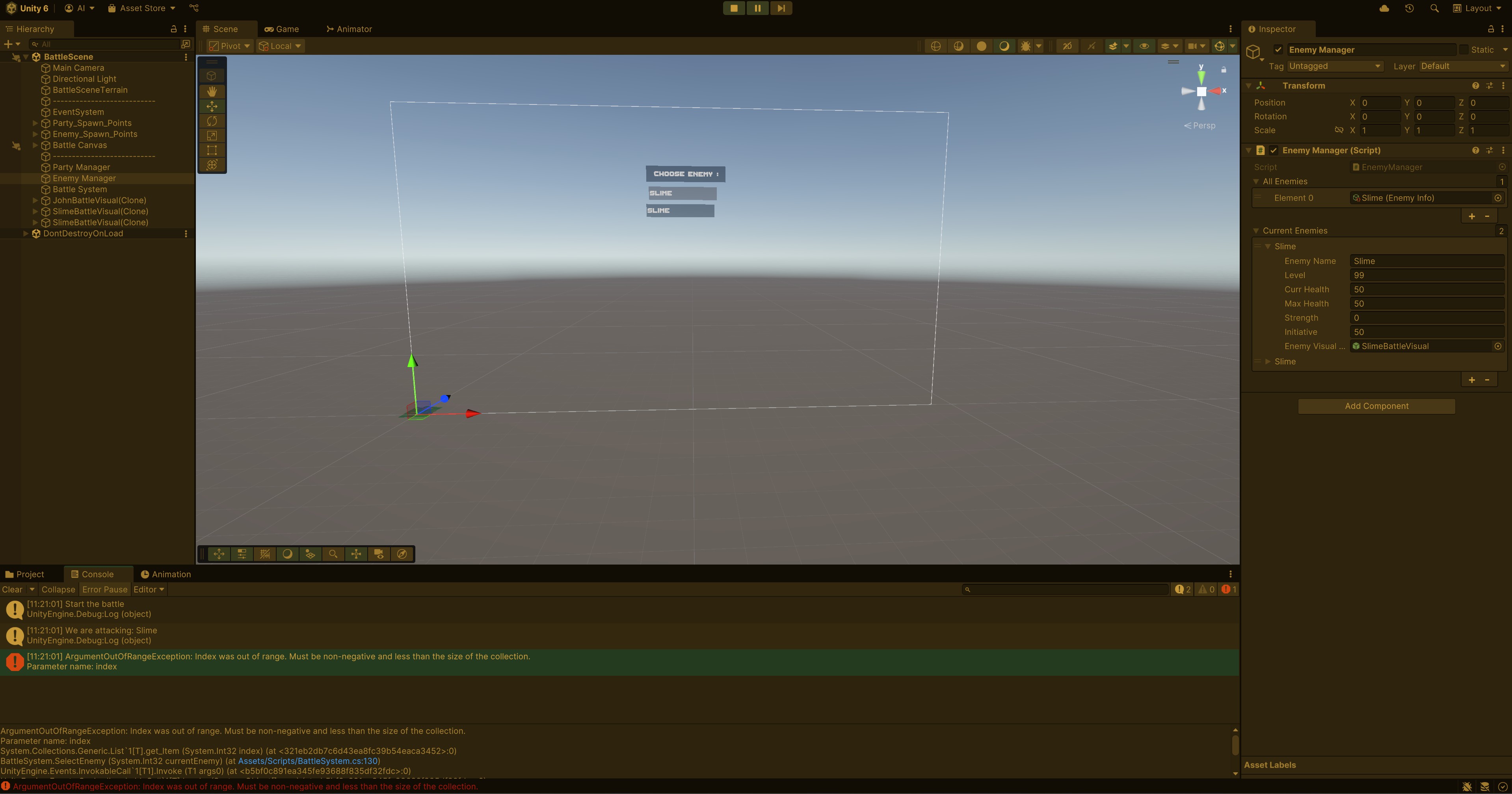Edit the Curr Health value field
This screenshot has height=794, width=1512.
tap(1426, 289)
